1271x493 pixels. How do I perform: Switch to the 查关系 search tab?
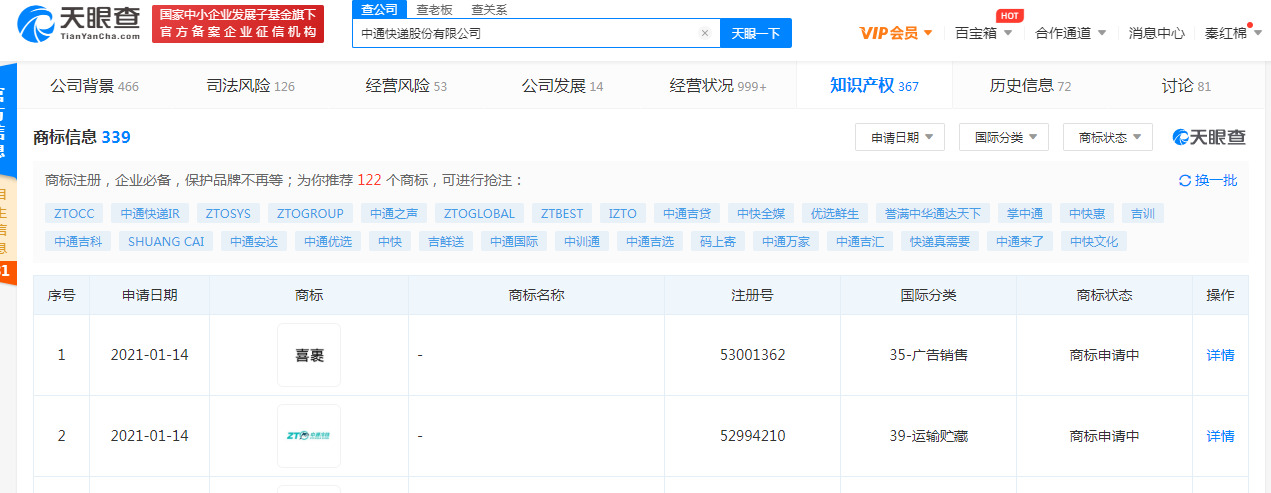[489, 9]
